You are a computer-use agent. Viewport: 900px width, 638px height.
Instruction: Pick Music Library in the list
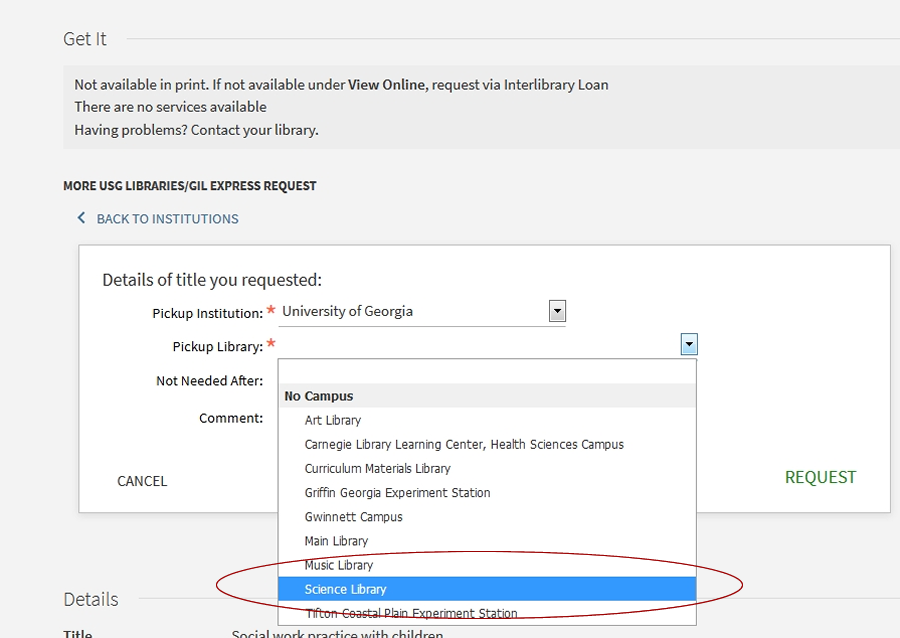coord(338,565)
